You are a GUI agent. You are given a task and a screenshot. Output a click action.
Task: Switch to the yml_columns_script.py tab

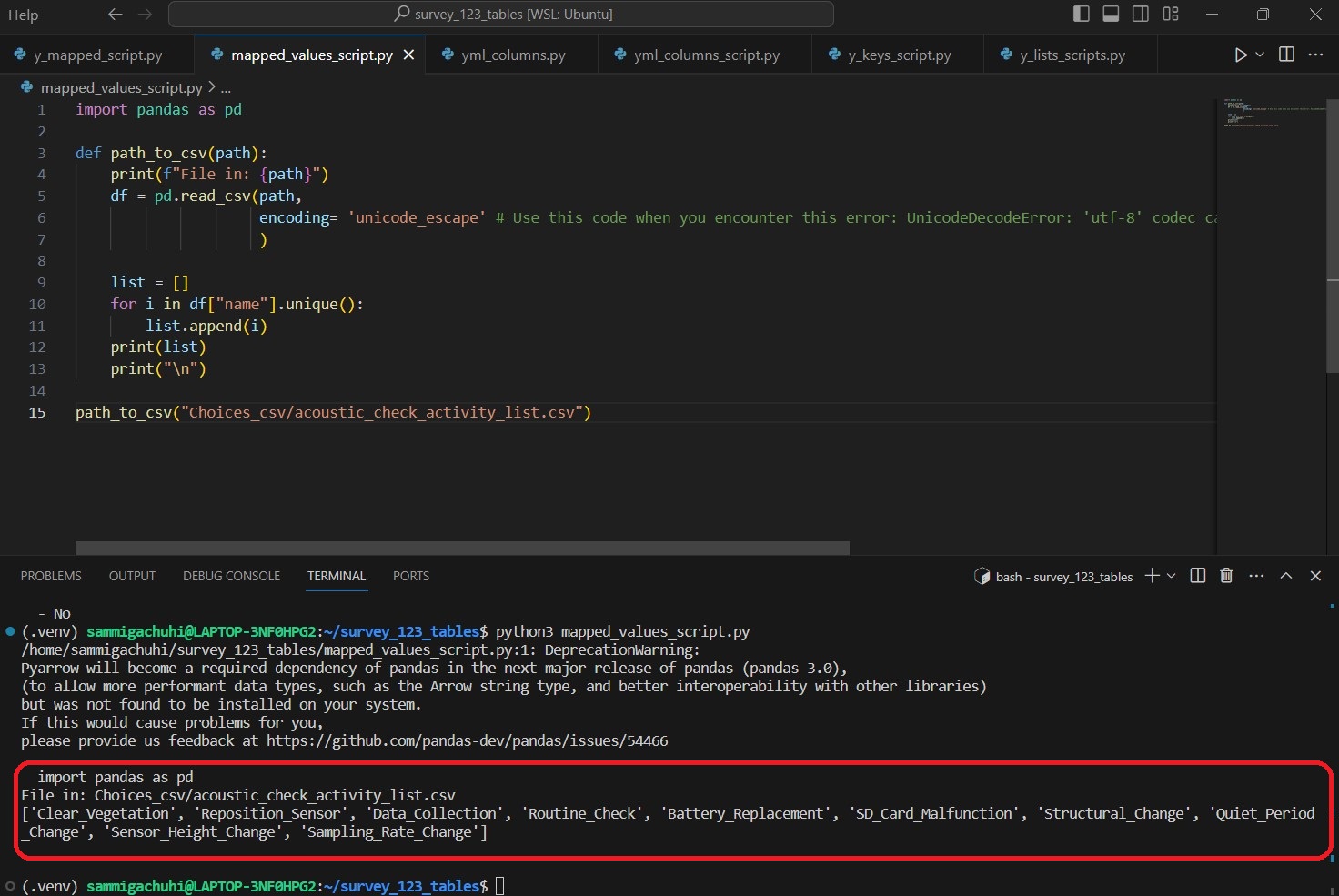tap(706, 55)
